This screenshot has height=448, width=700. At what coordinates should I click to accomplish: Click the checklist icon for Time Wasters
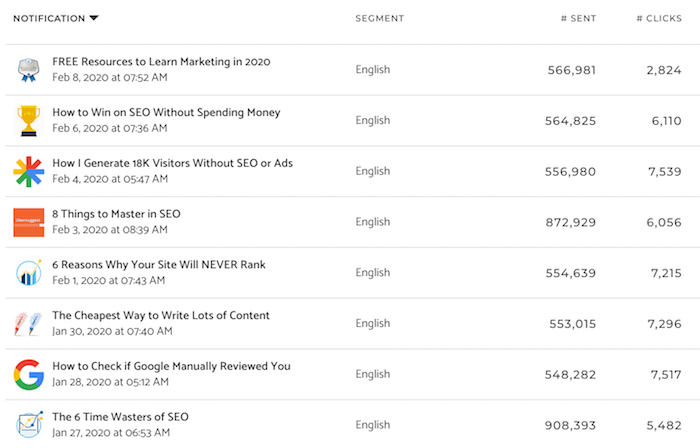point(28,424)
